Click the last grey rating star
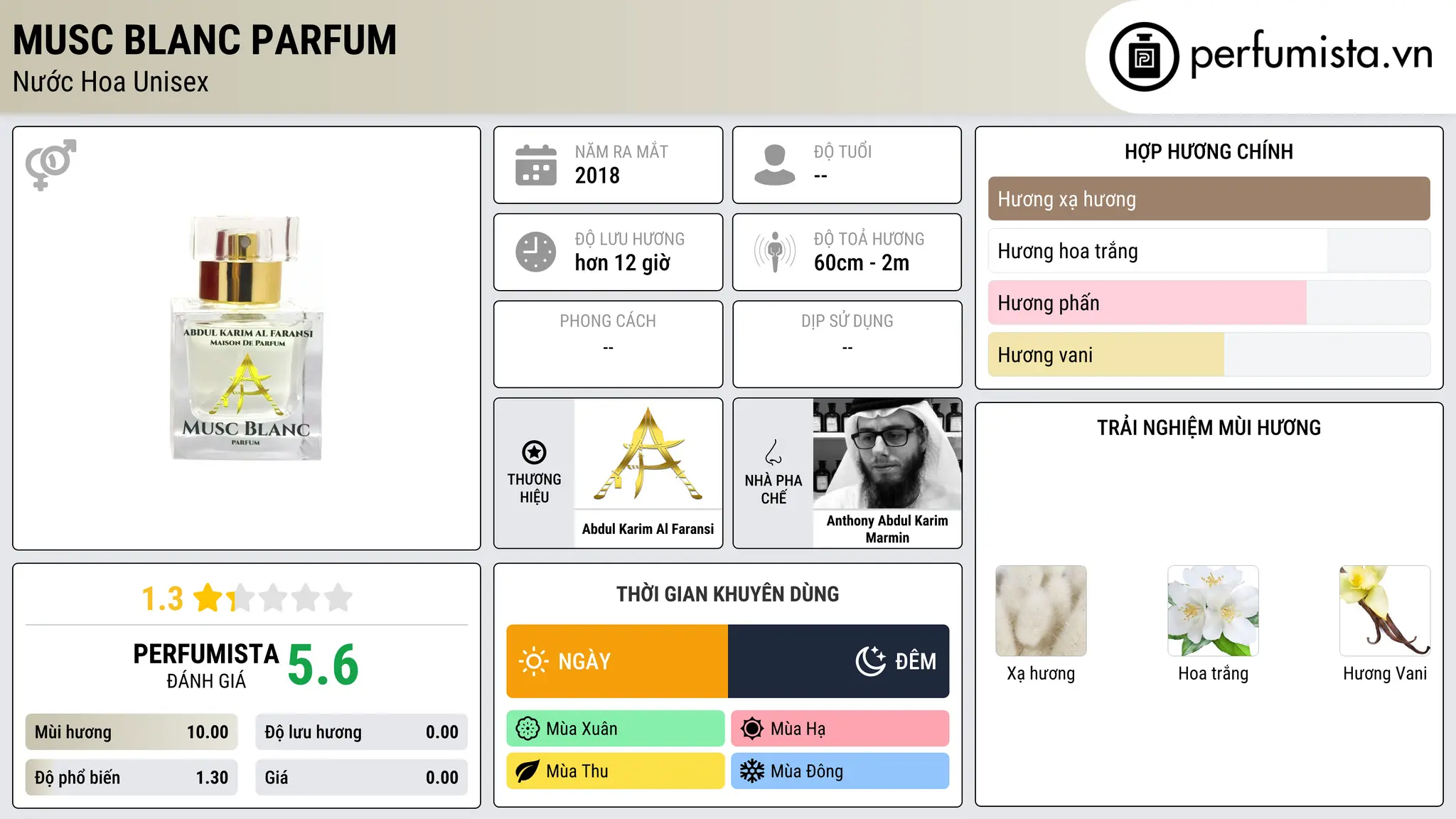Viewport: 1456px width, 819px height. pos(338,598)
